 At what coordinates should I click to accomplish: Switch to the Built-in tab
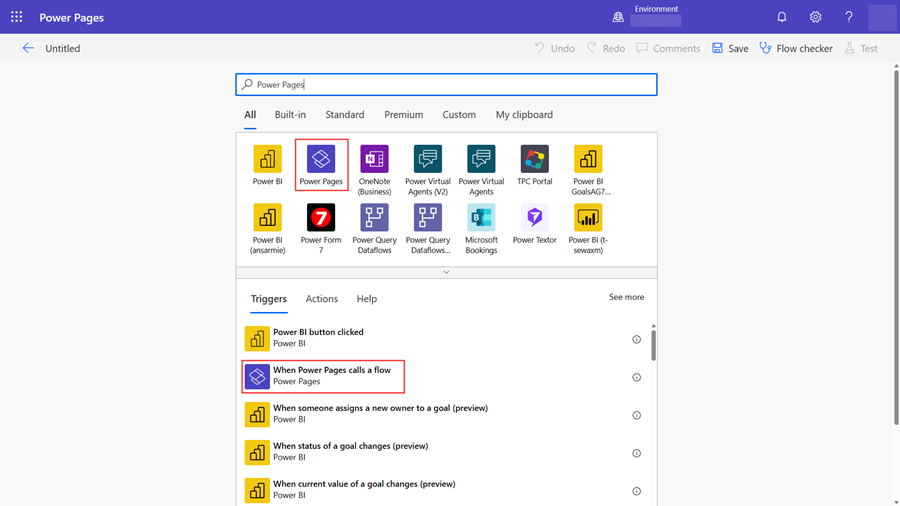click(x=290, y=115)
